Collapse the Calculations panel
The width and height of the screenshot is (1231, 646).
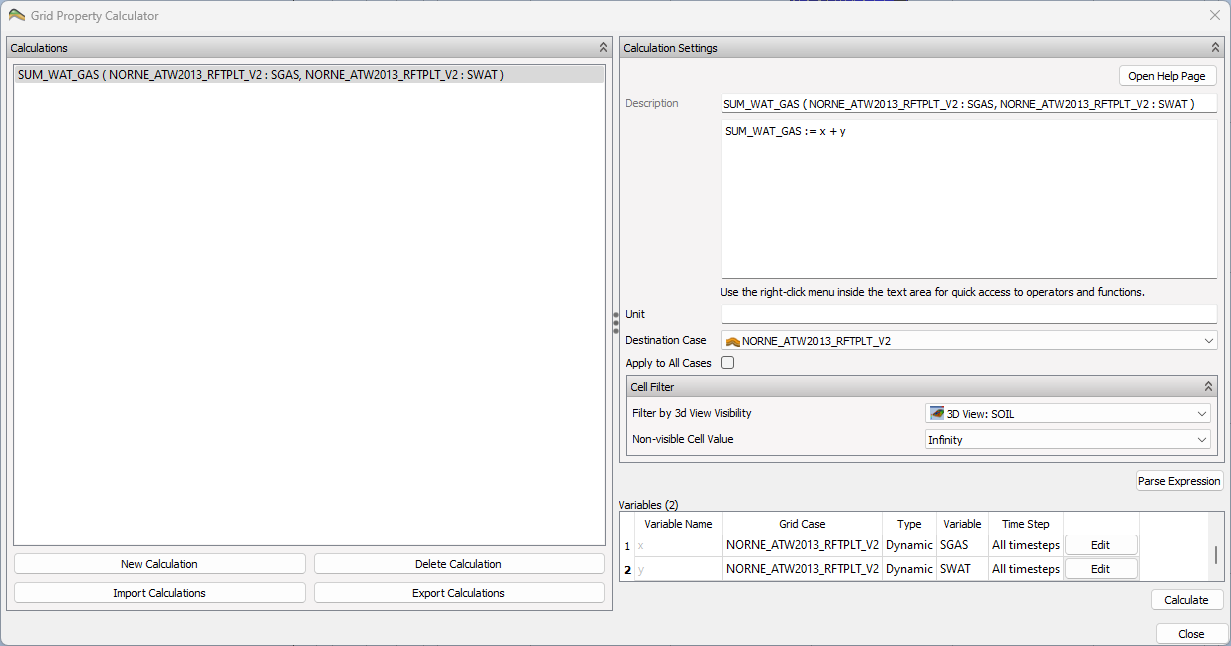coord(603,48)
